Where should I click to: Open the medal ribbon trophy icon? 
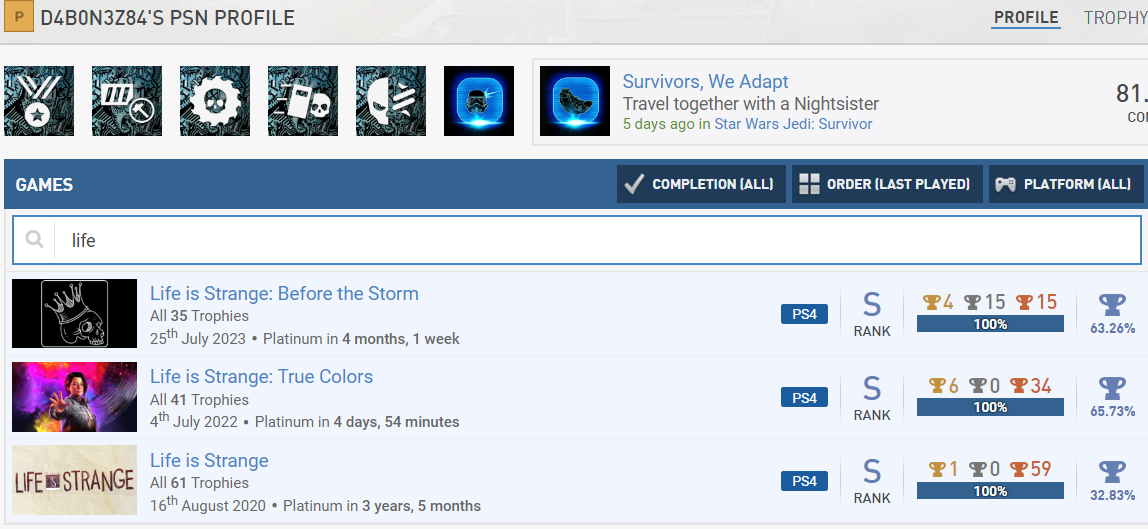coord(39,101)
